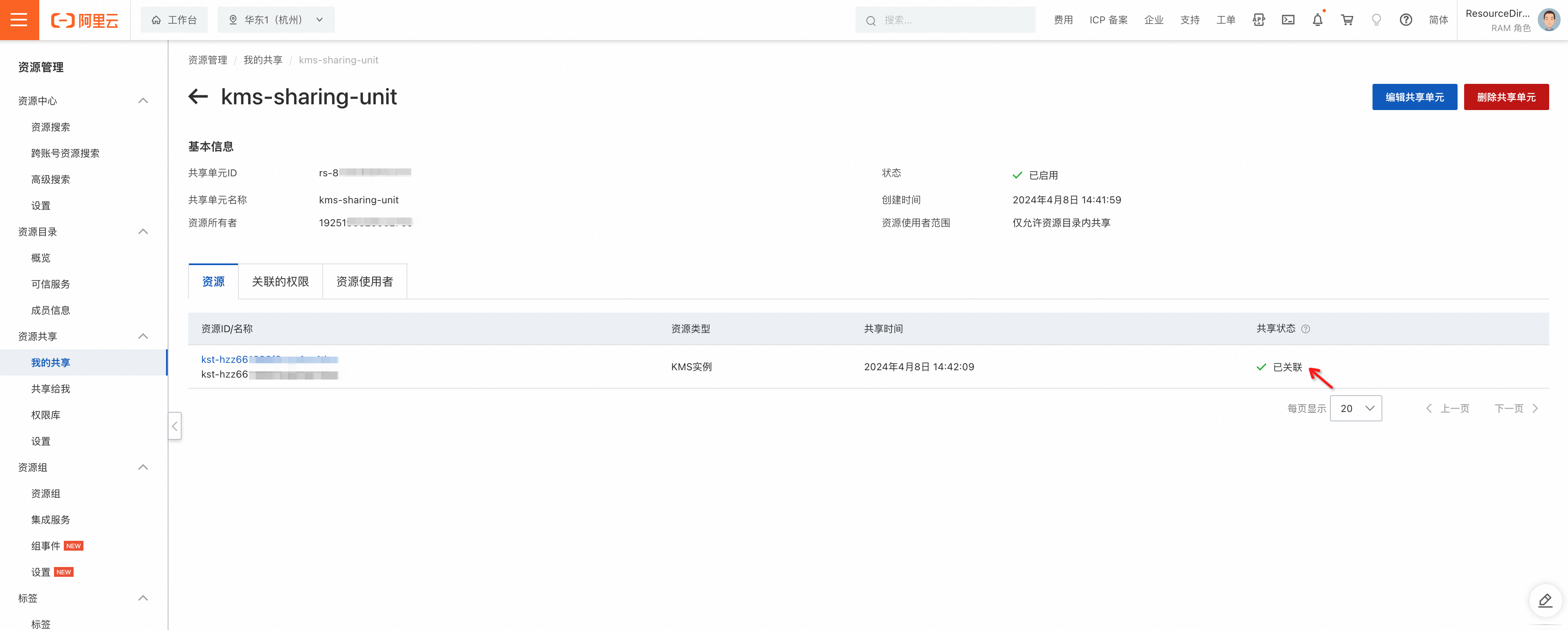Click 编辑共享单元 button
This screenshot has height=630, width=1568.
[x=1415, y=97]
